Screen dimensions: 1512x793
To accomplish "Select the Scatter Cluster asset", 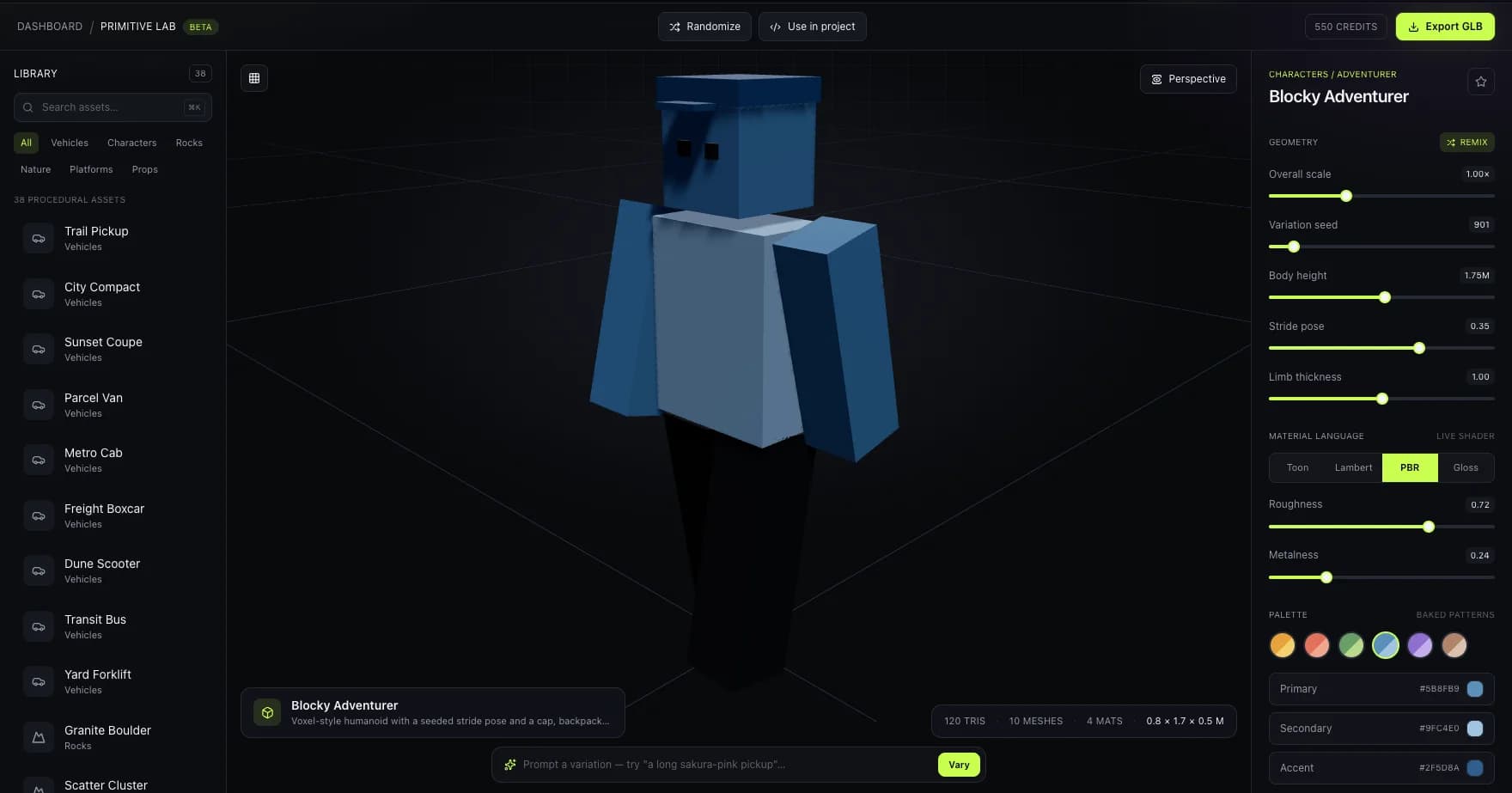I will pyautogui.click(x=113, y=784).
